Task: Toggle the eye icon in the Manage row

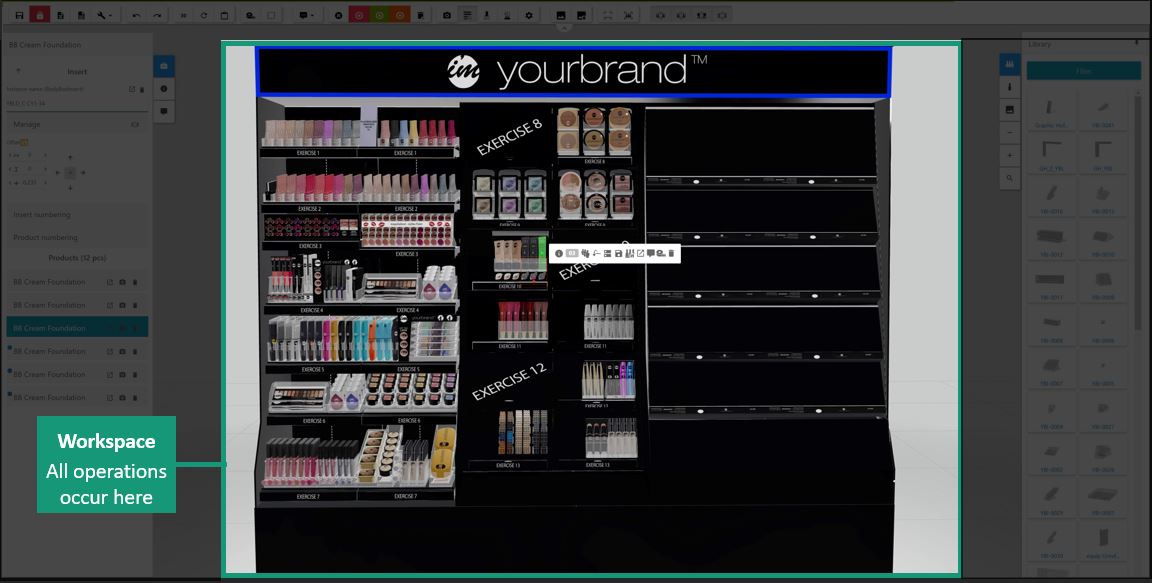Action: (135, 125)
